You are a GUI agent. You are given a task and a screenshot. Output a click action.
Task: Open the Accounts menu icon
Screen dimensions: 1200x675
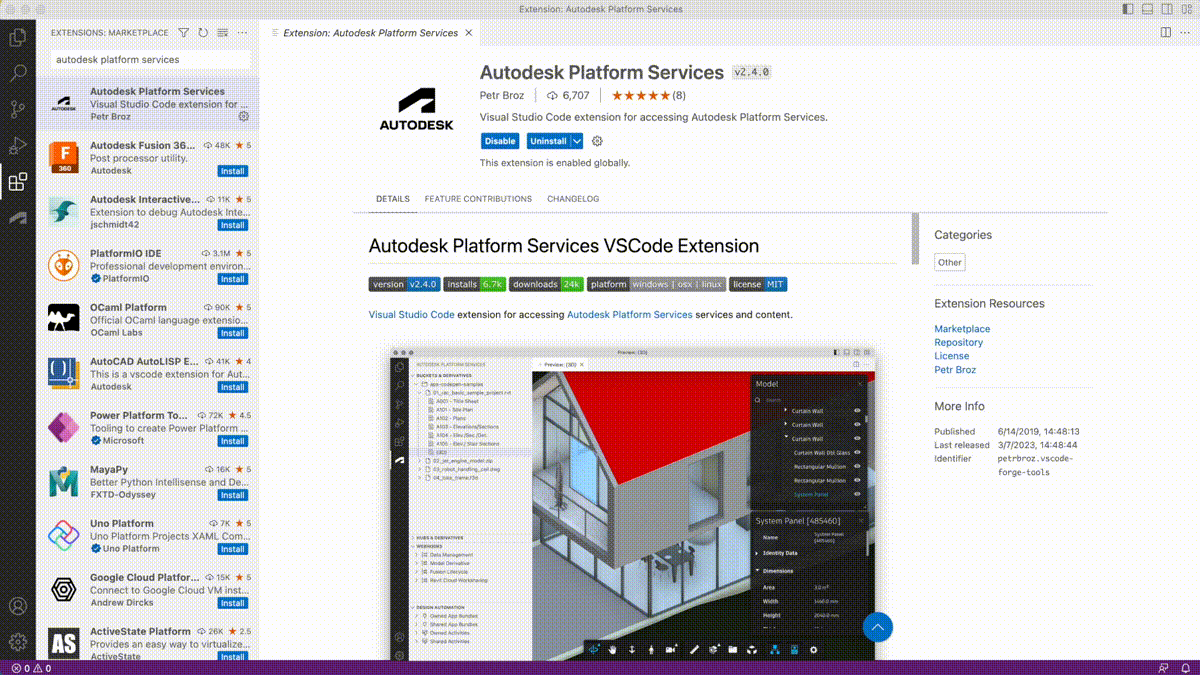[x=17, y=606]
